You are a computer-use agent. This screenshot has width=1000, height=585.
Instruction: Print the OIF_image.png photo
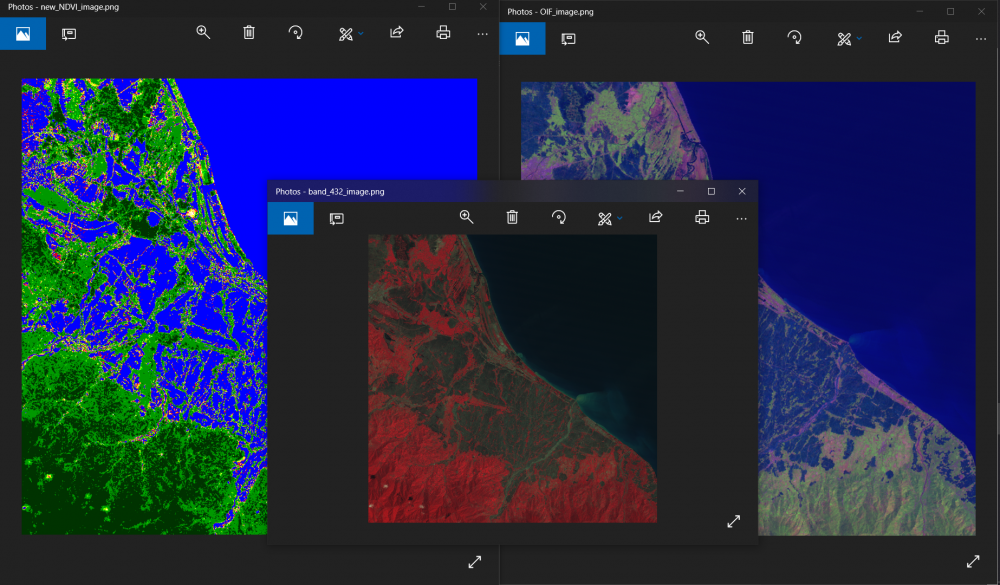coord(941,38)
